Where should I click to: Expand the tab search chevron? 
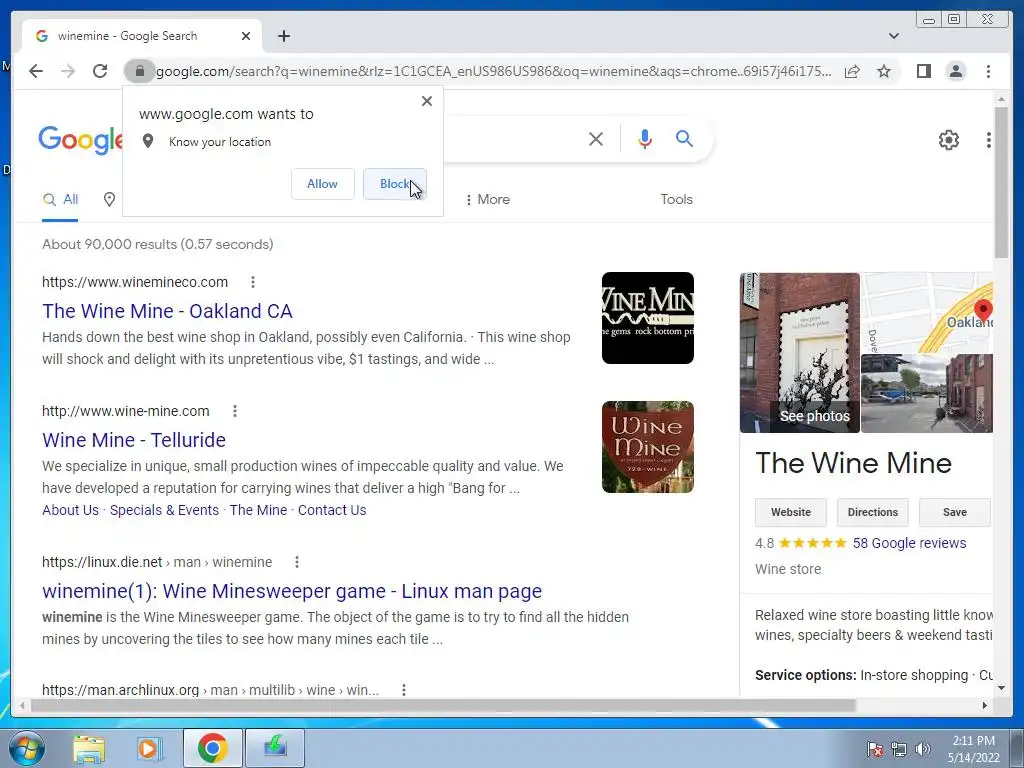(894, 36)
